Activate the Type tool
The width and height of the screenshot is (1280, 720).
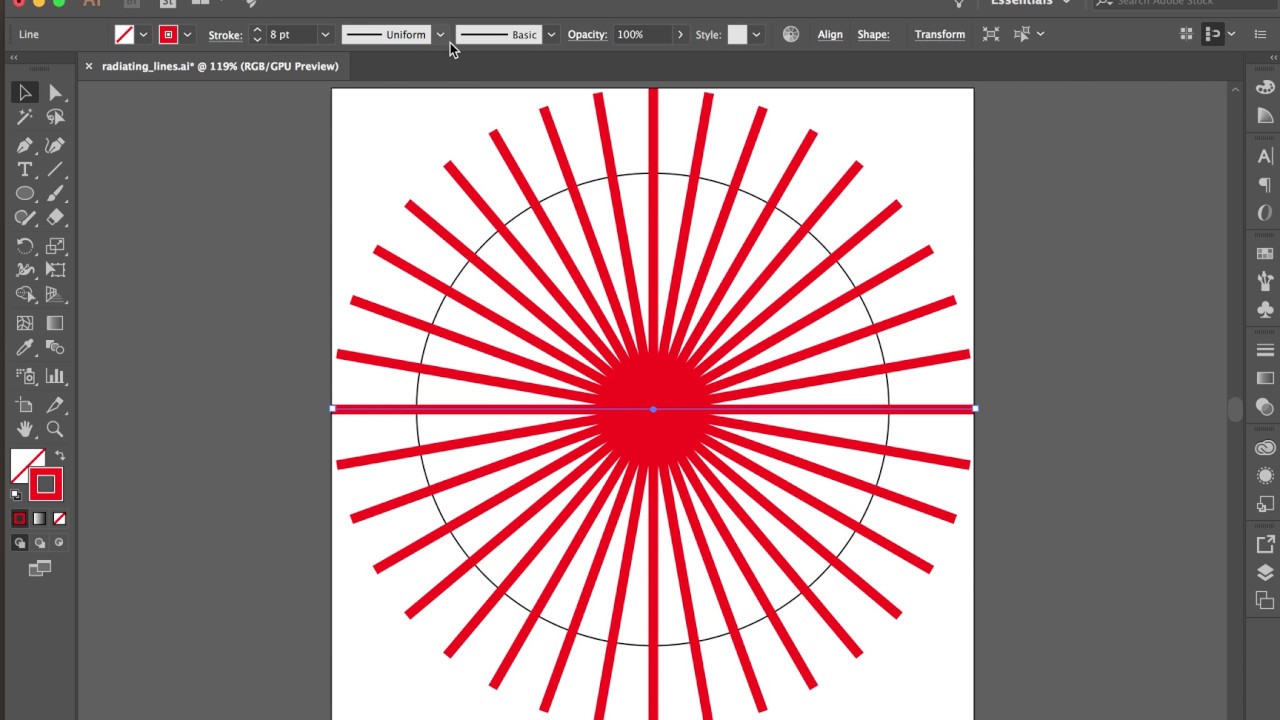tap(25, 169)
